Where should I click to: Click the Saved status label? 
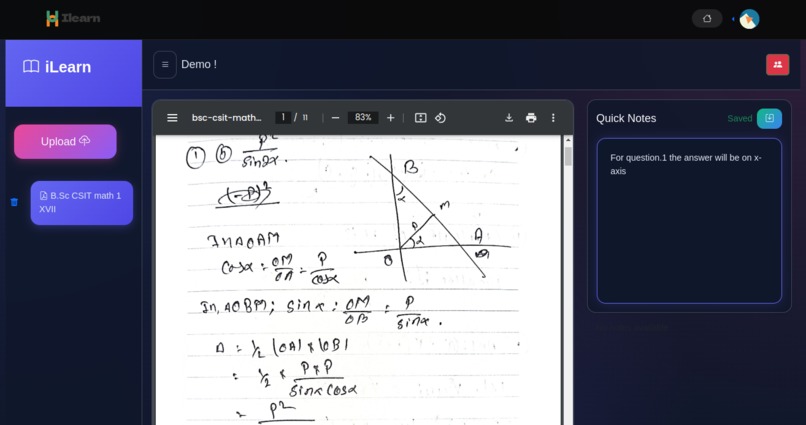[740, 118]
